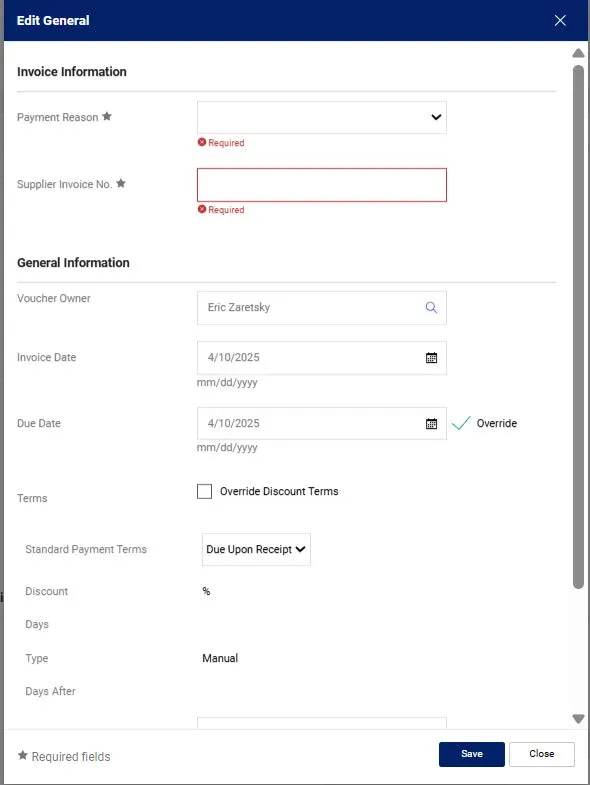
Task: Open the Payment Reason dropdown
Action: point(322,117)
